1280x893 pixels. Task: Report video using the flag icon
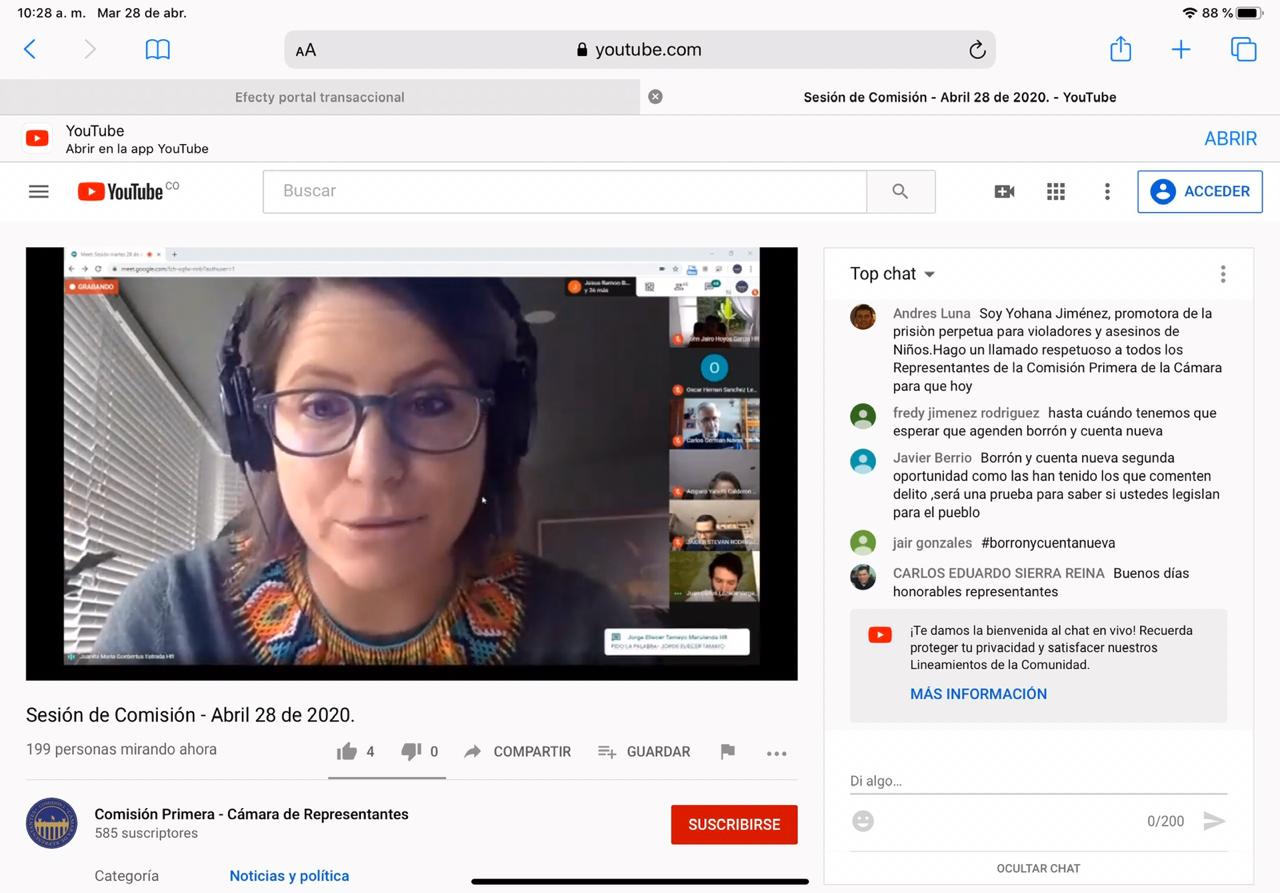[x=728, y=752]
